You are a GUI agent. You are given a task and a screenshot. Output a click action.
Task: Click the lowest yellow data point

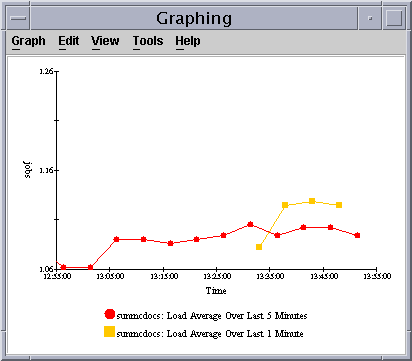pyautogui.click(x=259, y=247)
